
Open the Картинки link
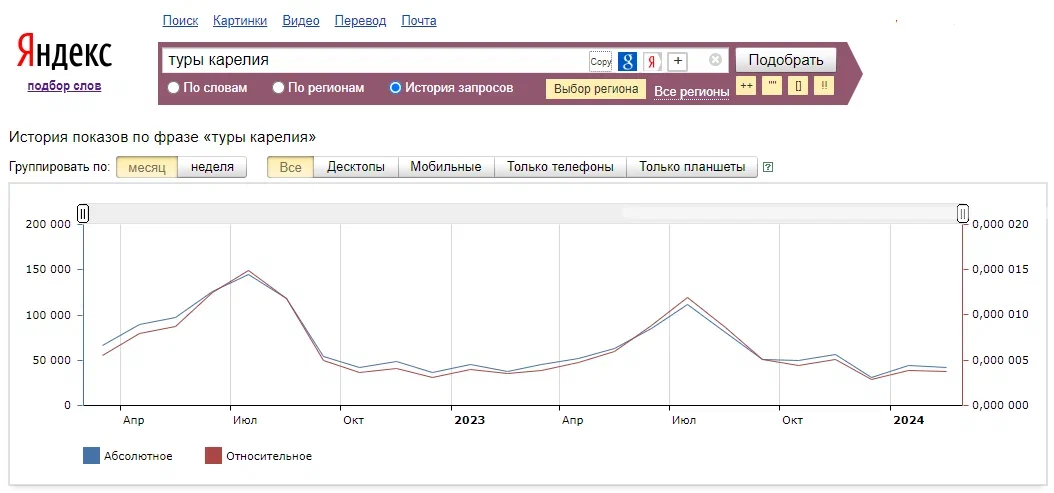pos(240,21)
